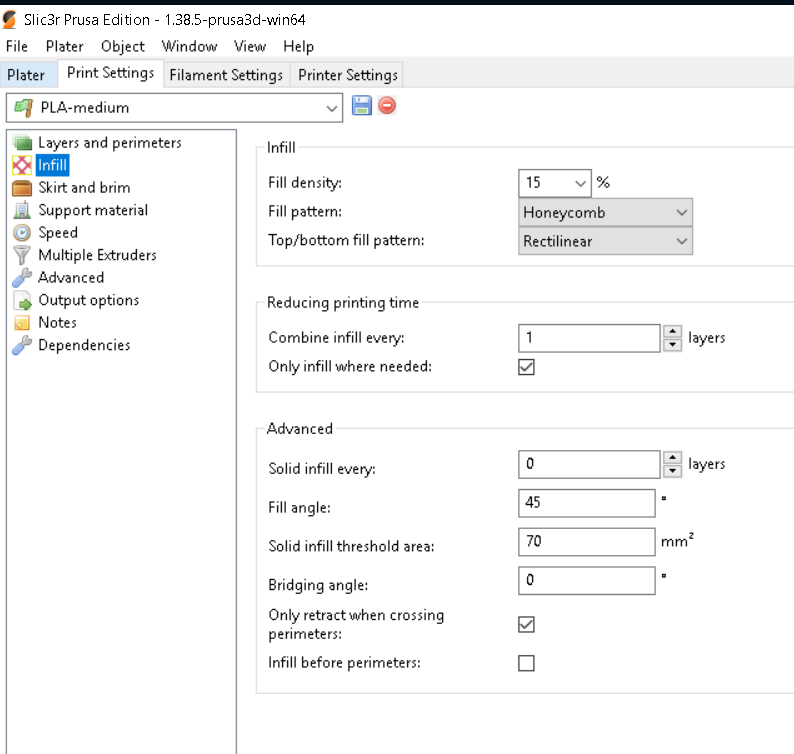Open the Help menu
The height and width of the screenshot is (754, 794).
tap(298, 47)
